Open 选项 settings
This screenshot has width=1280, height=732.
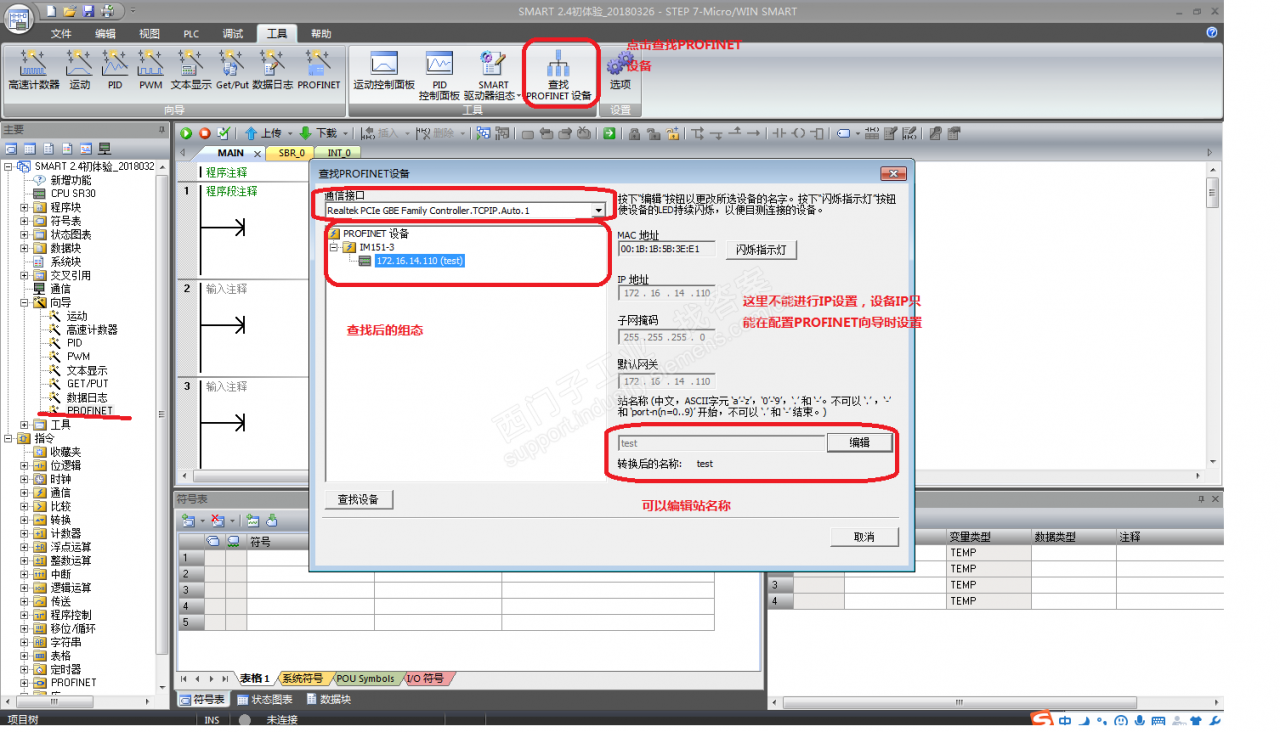(620, 72)
